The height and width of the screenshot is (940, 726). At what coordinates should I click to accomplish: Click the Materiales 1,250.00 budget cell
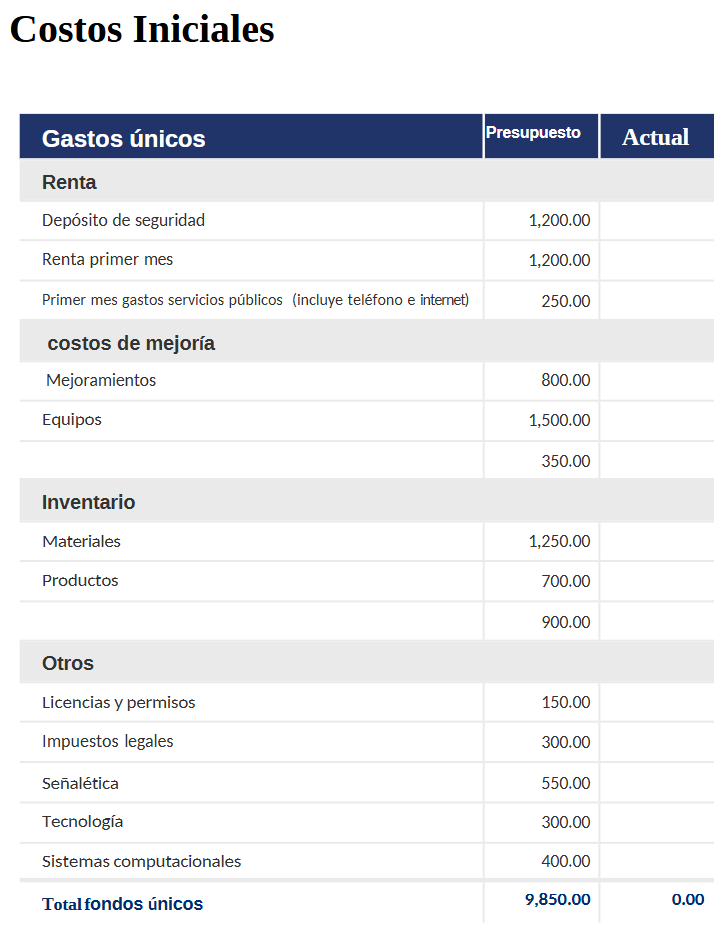click(541, 541)
